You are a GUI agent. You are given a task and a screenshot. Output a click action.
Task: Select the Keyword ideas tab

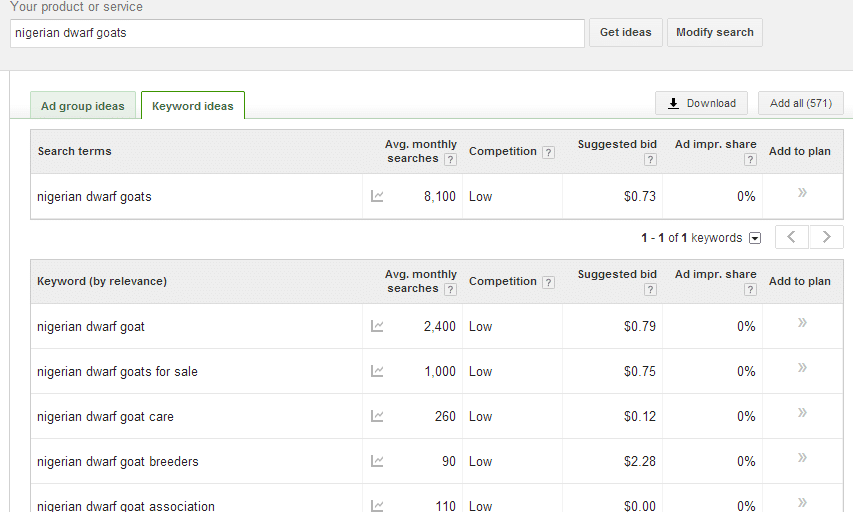[193, 106]
